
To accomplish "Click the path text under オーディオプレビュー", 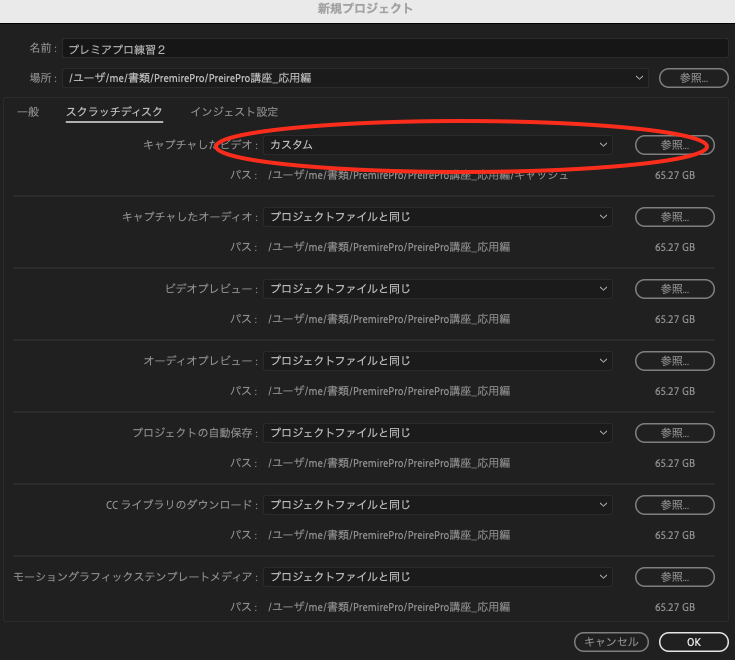I will point(389,391).
